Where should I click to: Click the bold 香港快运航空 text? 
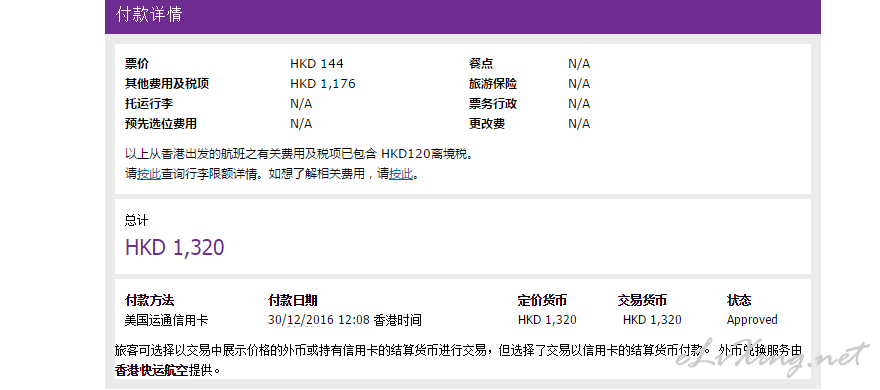click(x=152, y=370)
